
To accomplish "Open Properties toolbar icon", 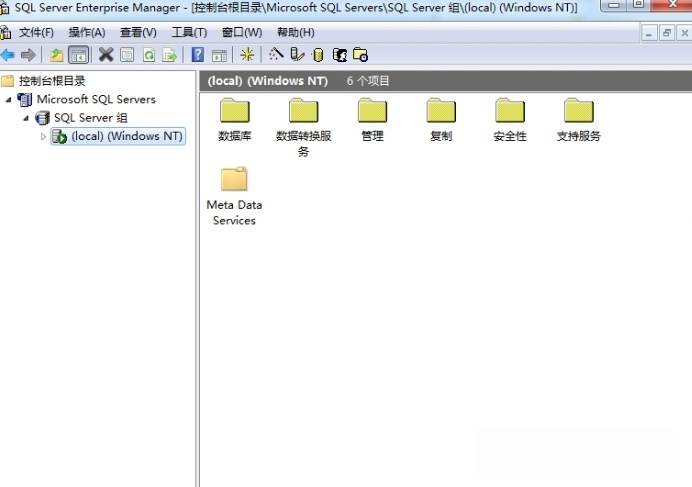I will pyautogui.click(x=127, y=55).
